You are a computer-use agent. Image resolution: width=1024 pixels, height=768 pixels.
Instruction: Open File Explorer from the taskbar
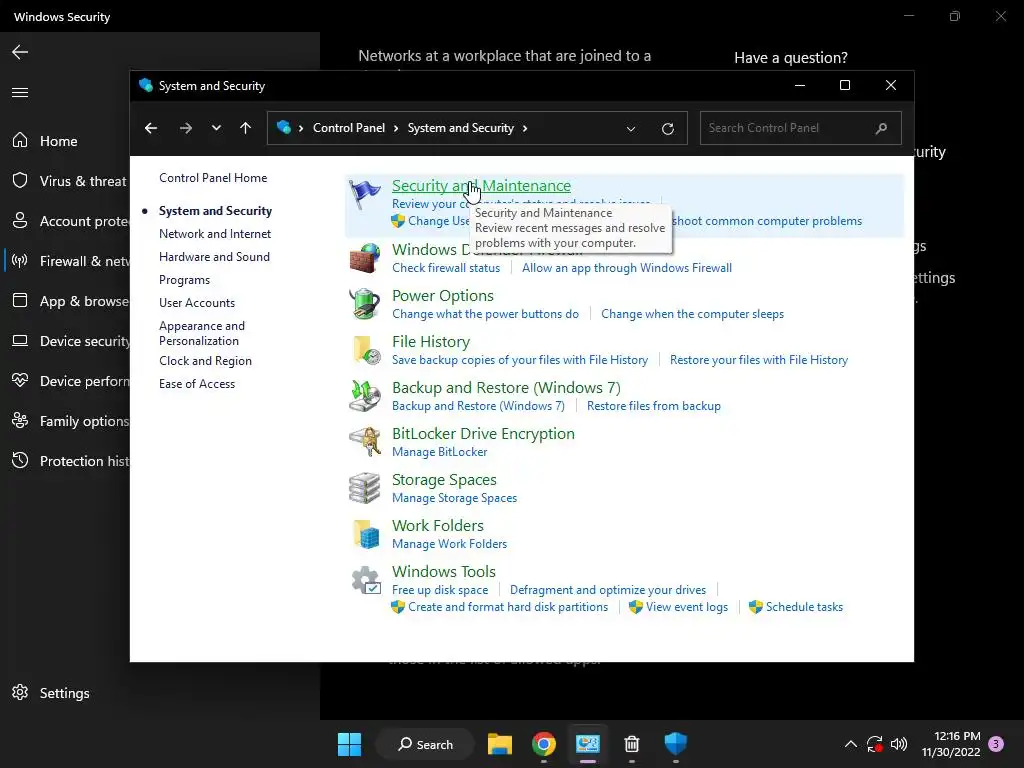click(x=500, y=744)
